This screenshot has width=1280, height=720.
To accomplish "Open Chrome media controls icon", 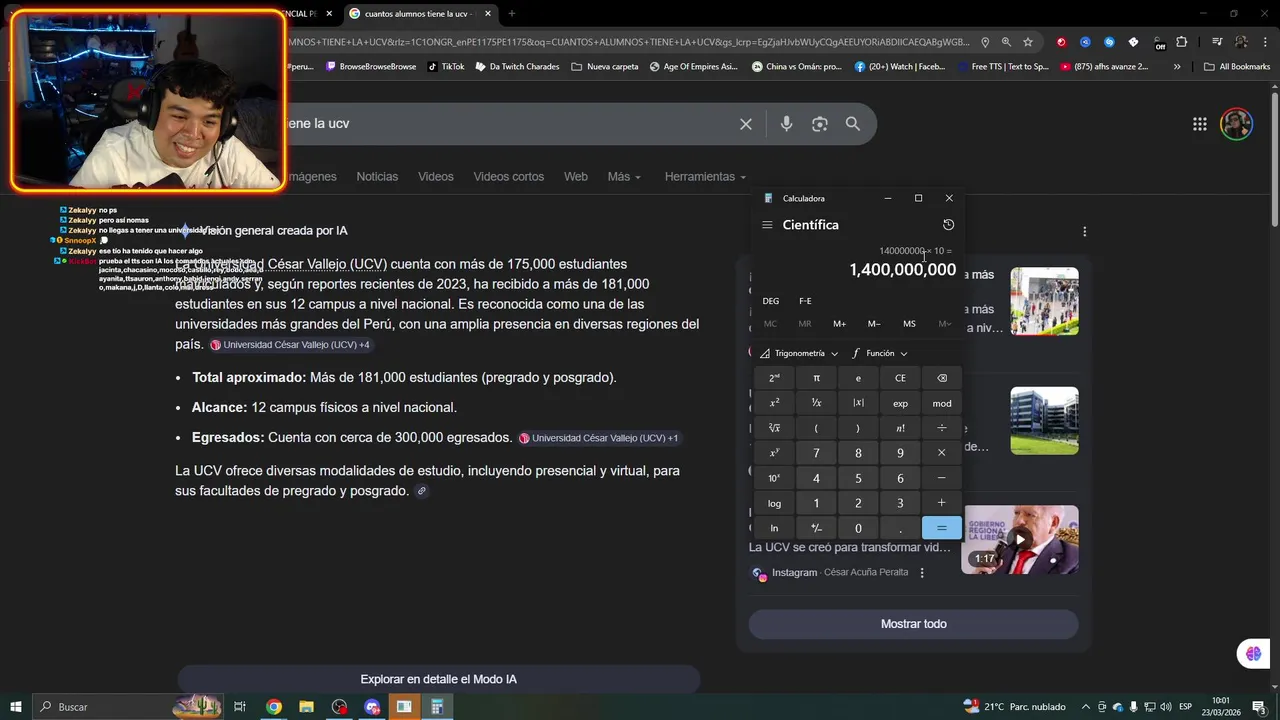I will [1217, 42].
